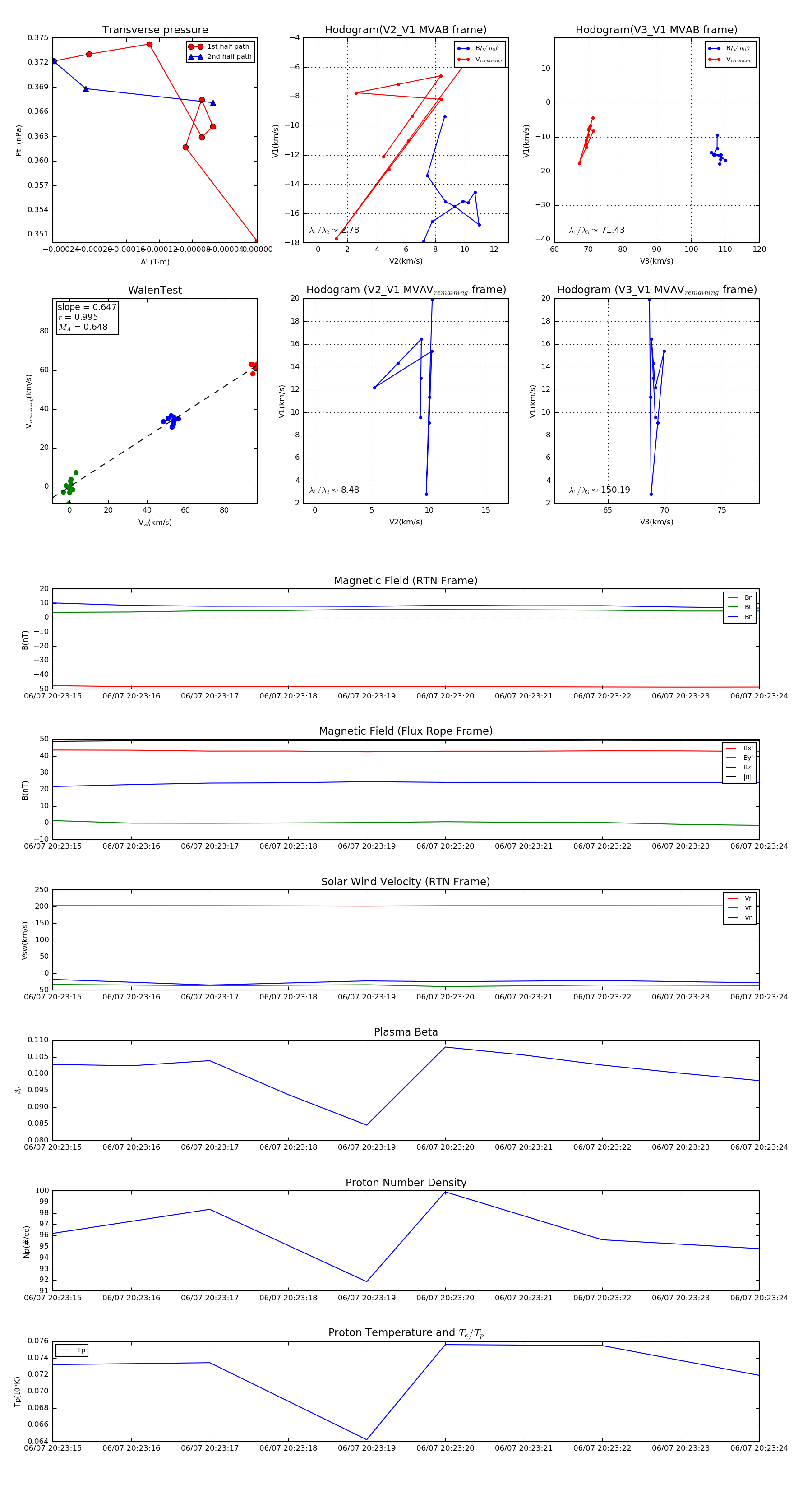Click the 'Vt' legend entry
Screen dimensions: 812x1489
(740, 908)
